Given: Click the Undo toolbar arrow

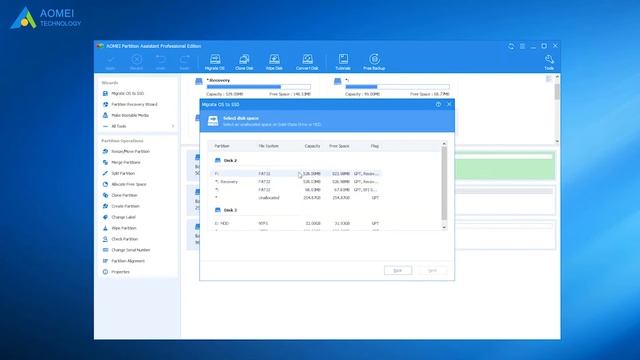Looking at the screenshot, I should 160,62.
